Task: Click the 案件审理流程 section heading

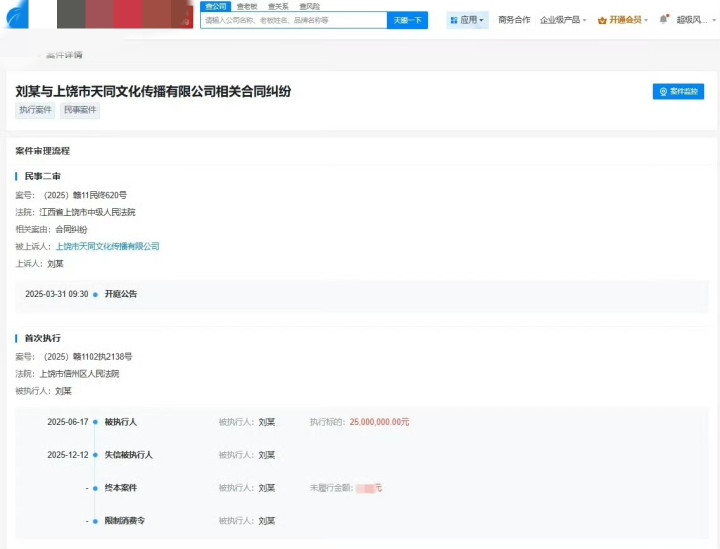Action: [43, 151]
